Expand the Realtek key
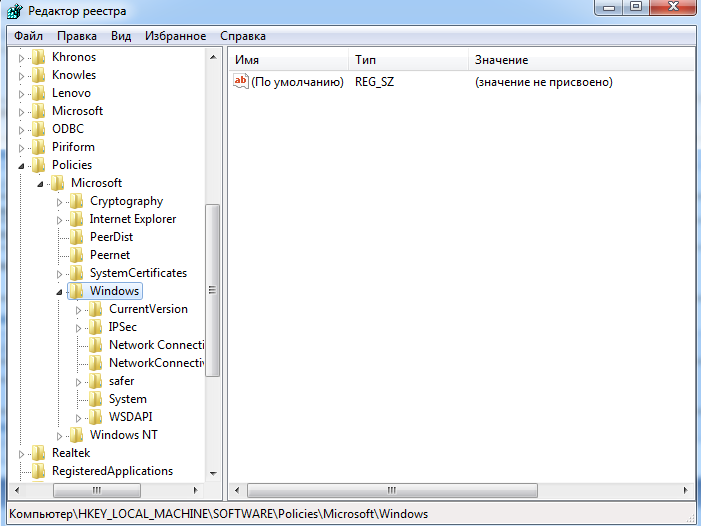This screenshot has height=526, width=701. 21,454
